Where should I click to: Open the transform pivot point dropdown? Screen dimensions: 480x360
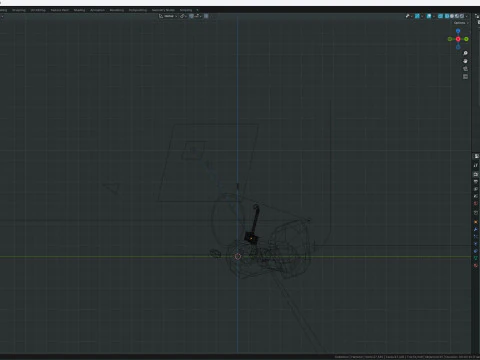(183, 16)
